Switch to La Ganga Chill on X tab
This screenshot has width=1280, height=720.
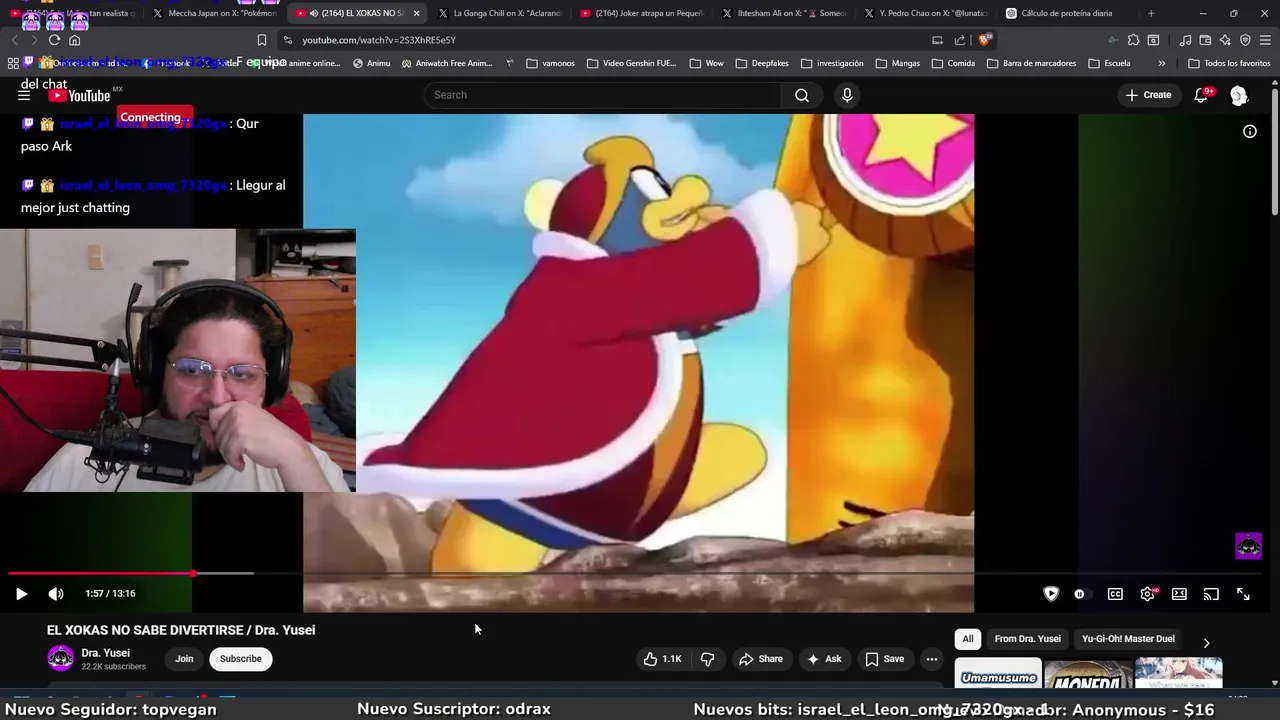click(500, 13)
